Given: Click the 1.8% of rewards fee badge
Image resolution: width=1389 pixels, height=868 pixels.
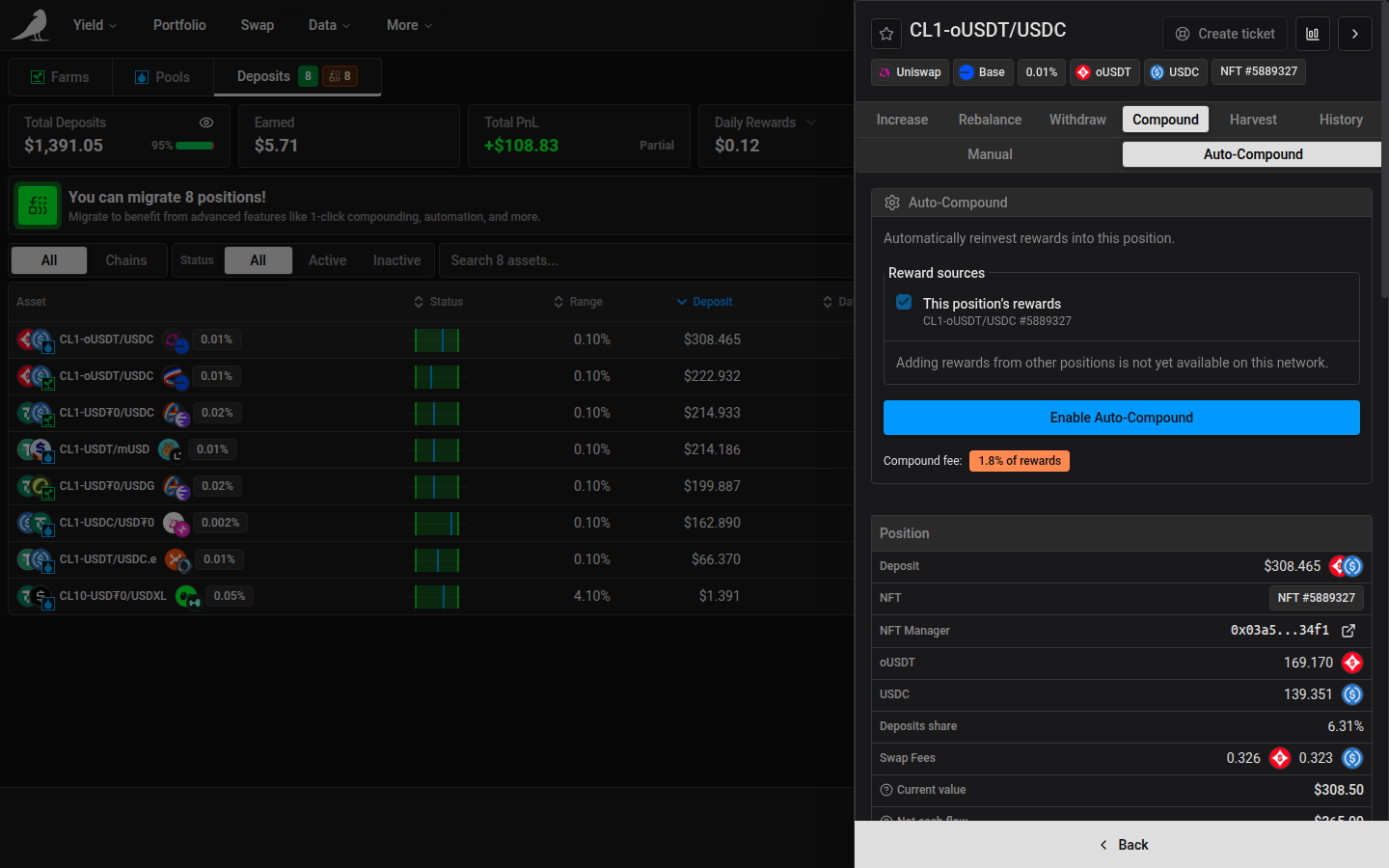Looking at the screenshot, I should 1020,461.
